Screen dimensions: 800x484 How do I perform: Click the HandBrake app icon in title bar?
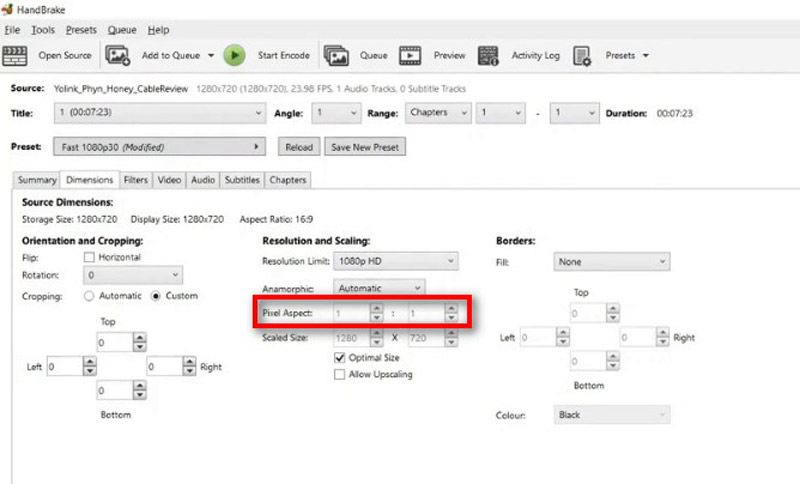7,9
